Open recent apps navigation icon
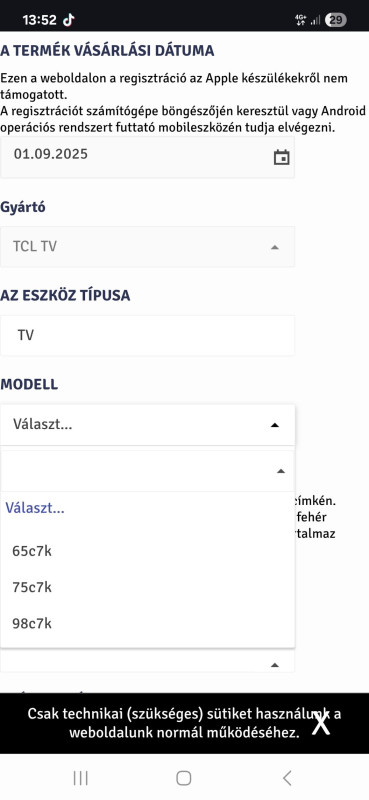 click(81, 778)
